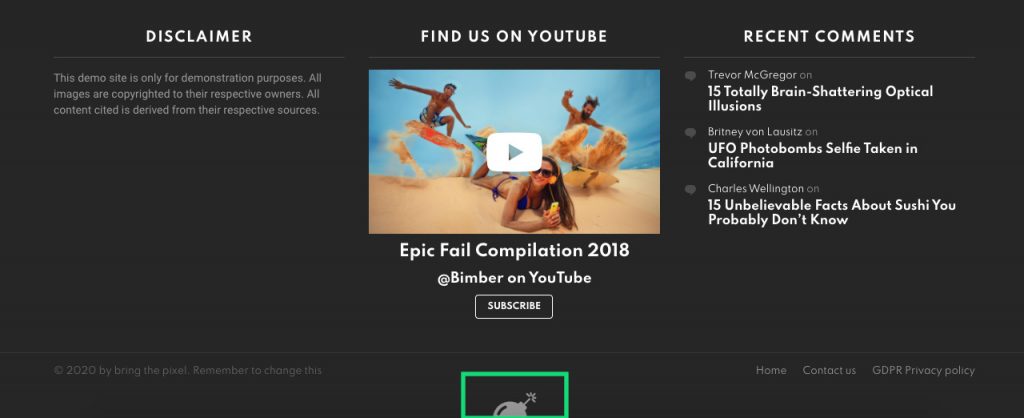Viewport: 1024px width, 418px height.
Task: Click the Recent Comments heading
Action: point(829,37)
